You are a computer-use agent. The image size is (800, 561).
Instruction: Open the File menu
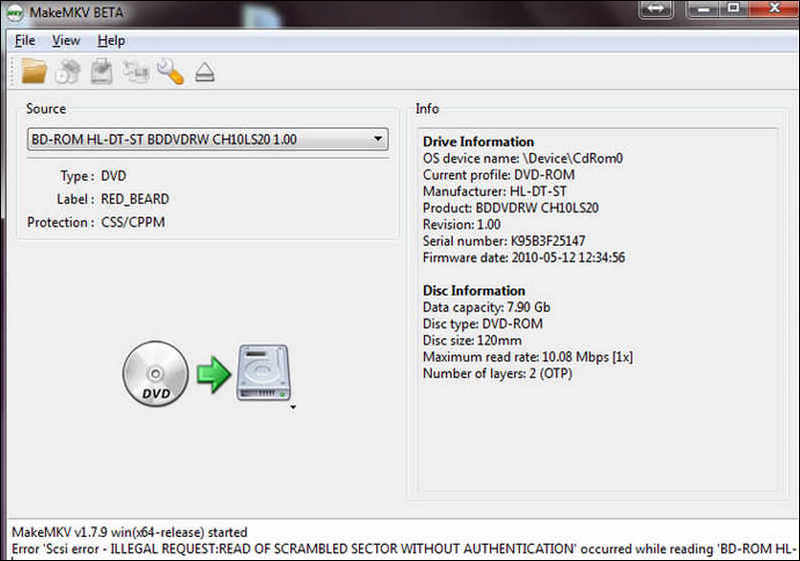(x=25, y=40)
